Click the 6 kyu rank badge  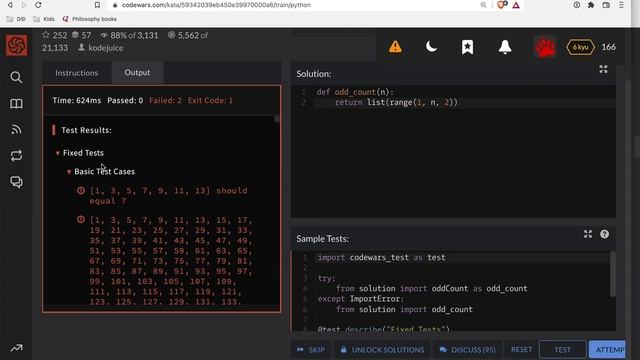[x=580, y=47]
